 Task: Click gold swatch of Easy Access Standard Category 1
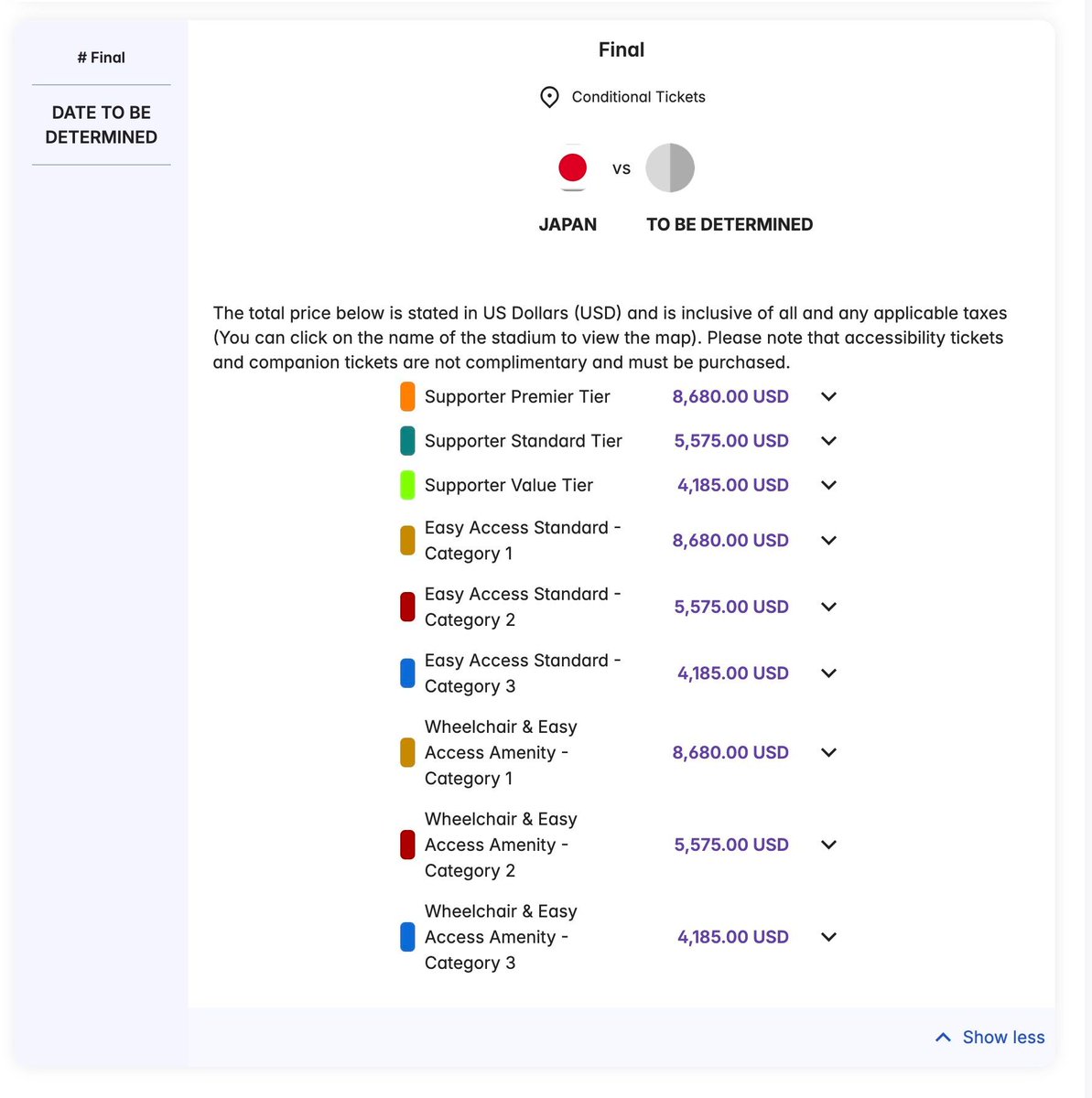coord(407,541)
